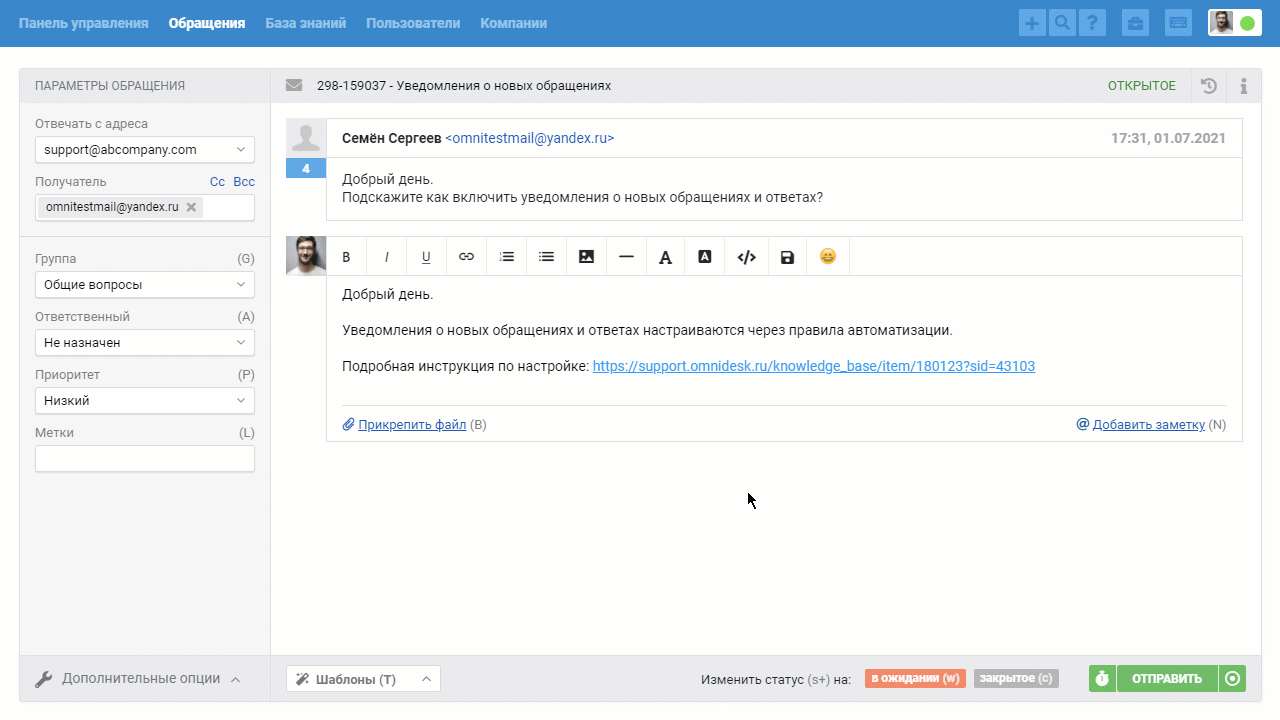Open the Шаблоны (T) templates dropdown
This screenshot has width=1280, height=720.
[363, 679]
